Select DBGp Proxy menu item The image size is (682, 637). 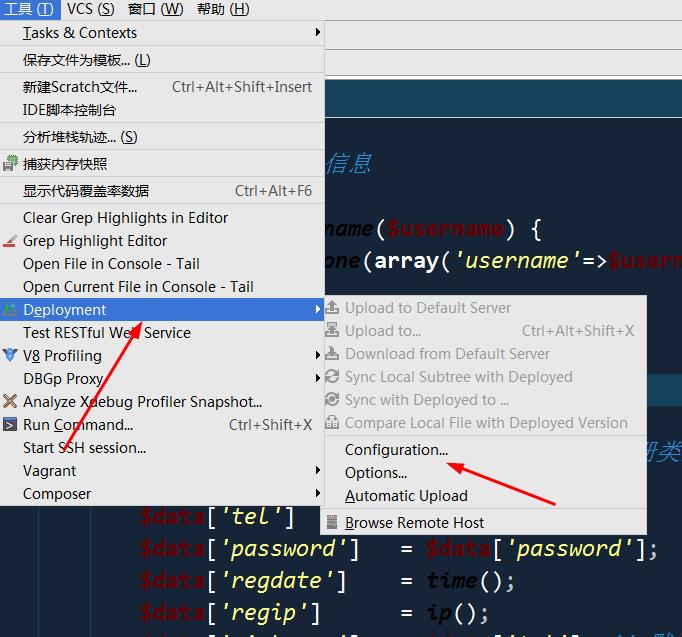coord(162,379)
